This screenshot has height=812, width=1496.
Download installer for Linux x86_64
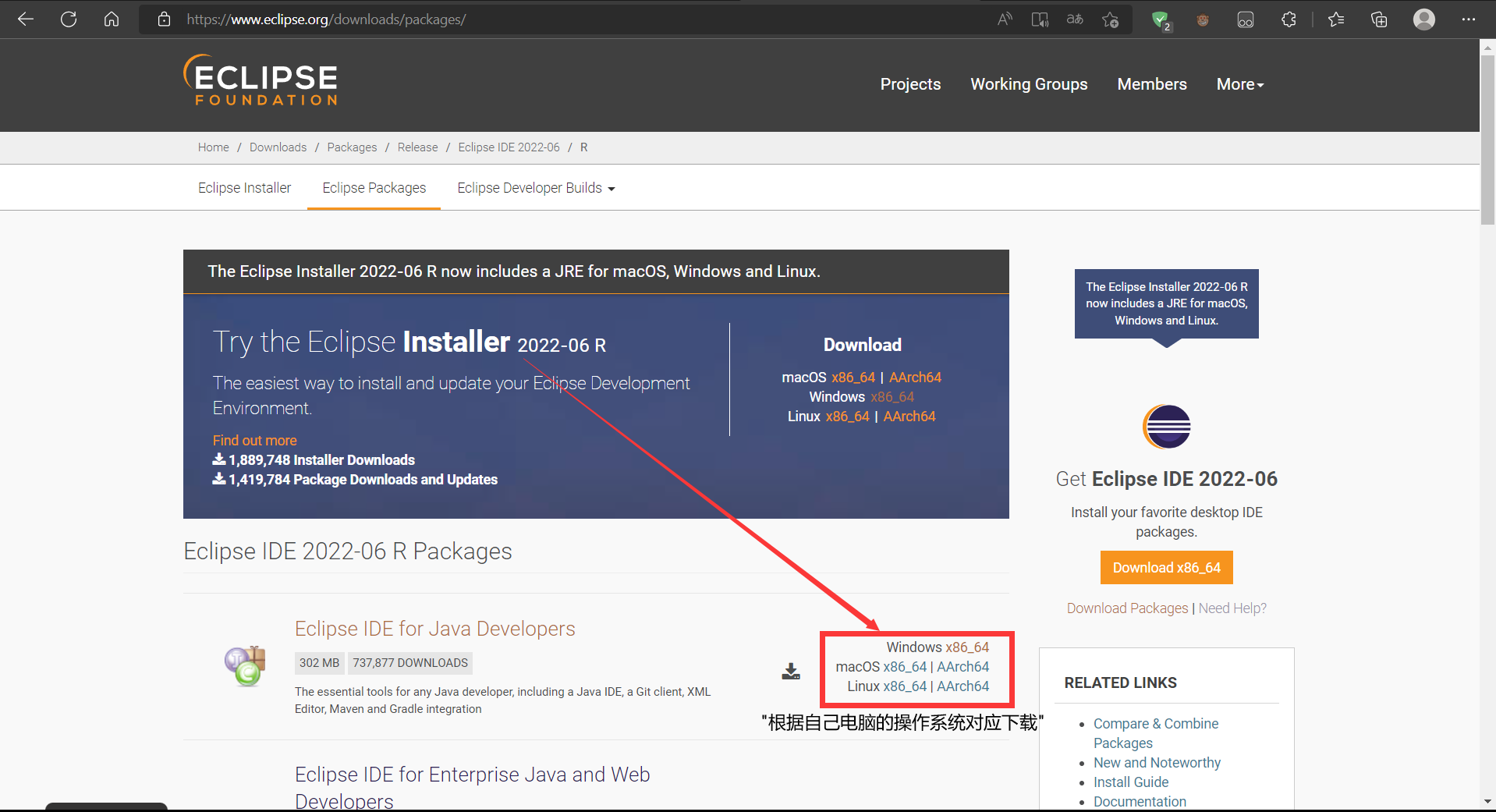pos(847,417)
